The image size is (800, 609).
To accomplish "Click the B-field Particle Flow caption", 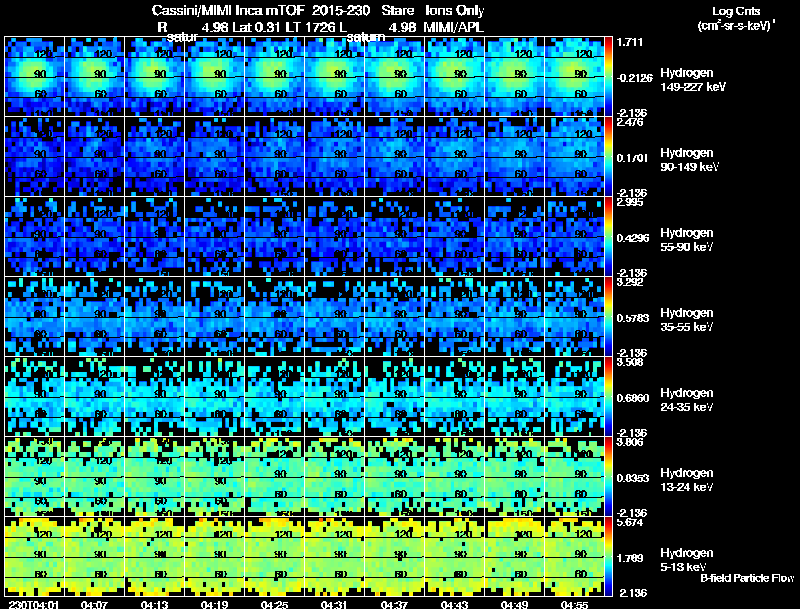I will tap(747, 578).
